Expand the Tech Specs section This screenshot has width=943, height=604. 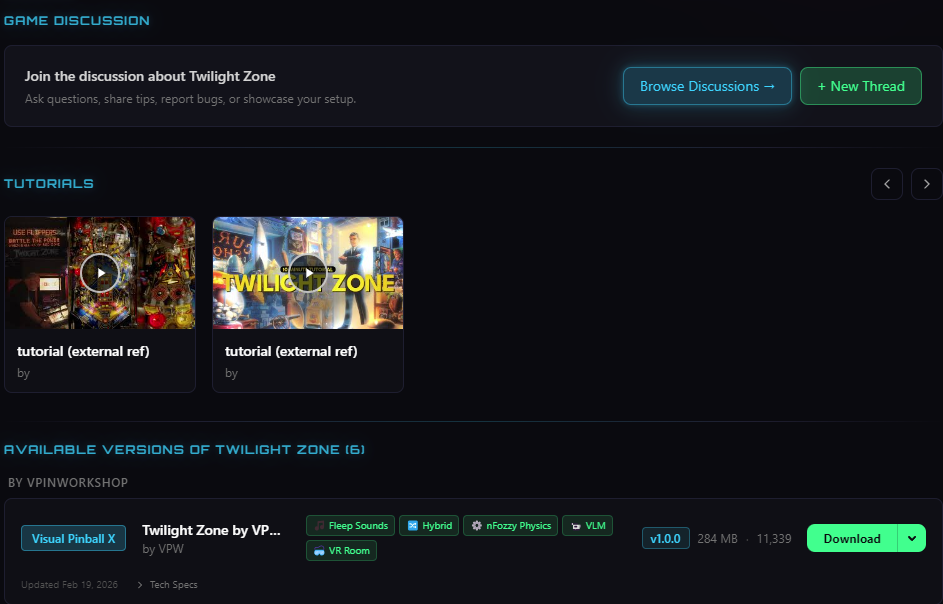pyautogui.click(x=167, y=585)
